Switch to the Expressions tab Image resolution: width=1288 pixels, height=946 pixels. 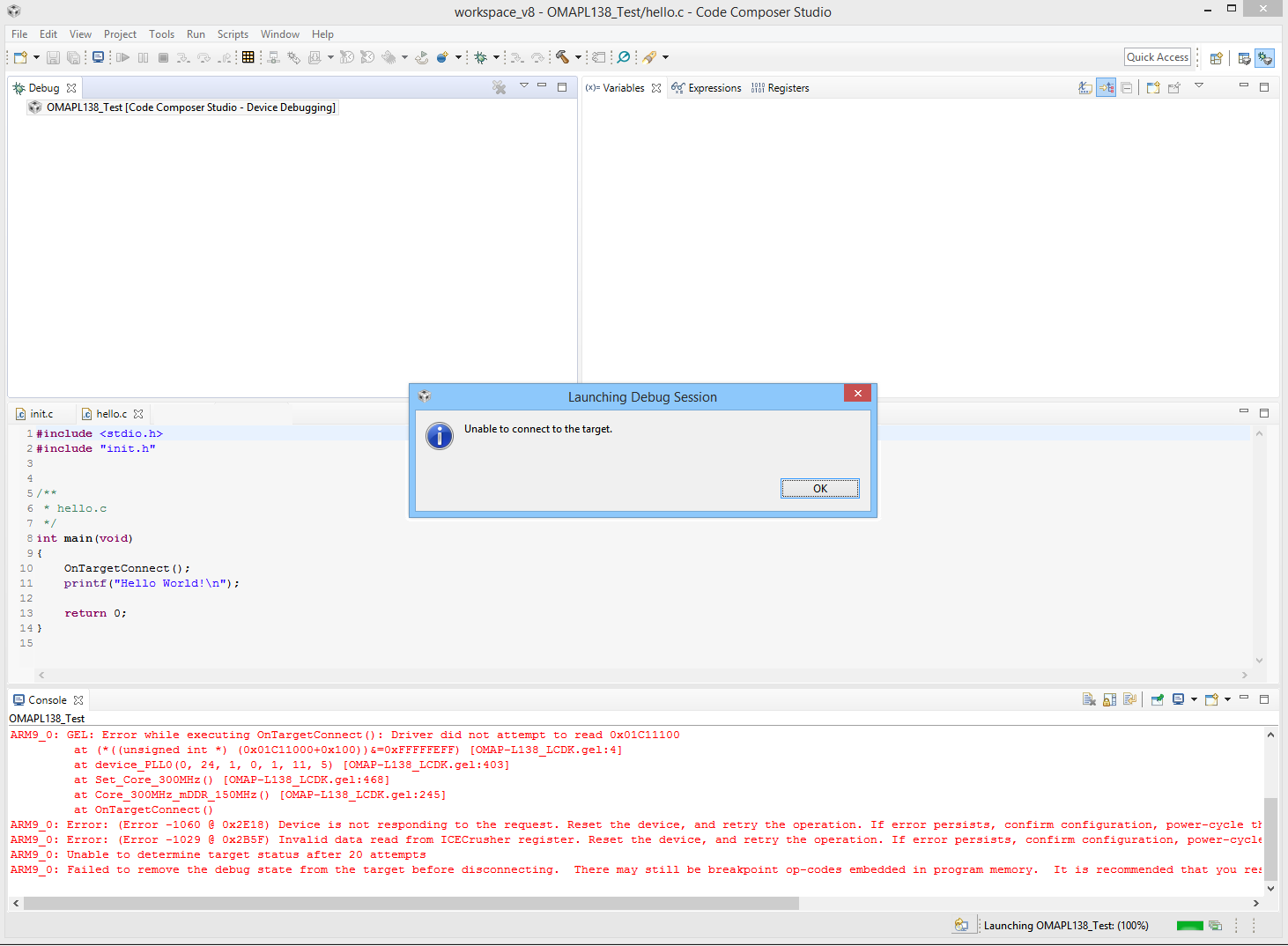coord(707,88)
